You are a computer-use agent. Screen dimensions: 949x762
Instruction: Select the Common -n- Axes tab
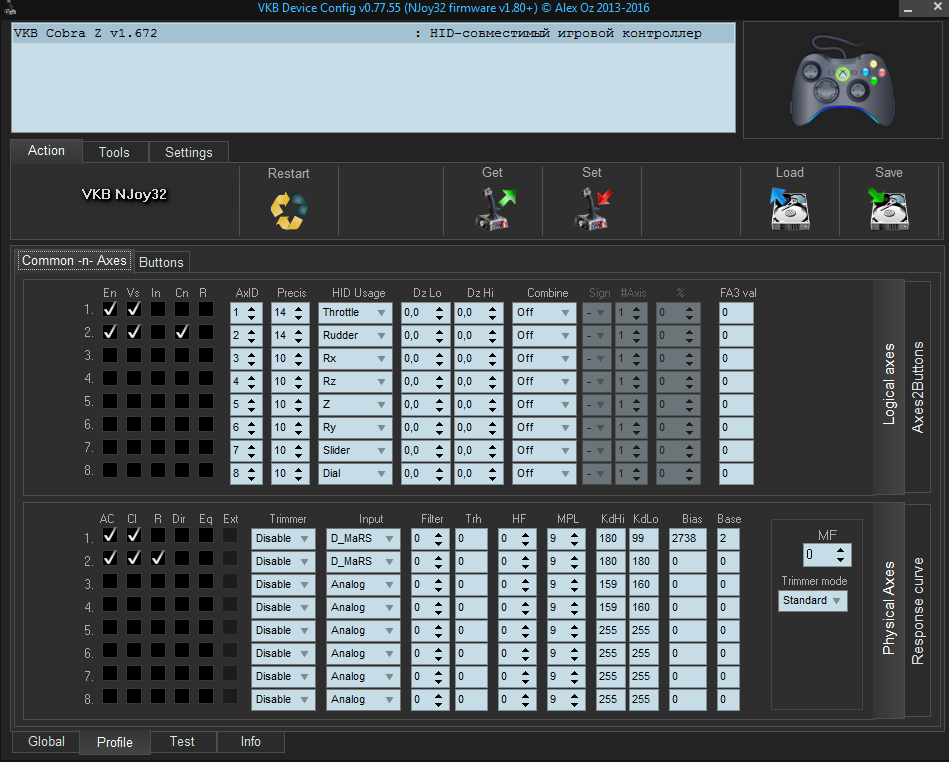coord(74,261)
